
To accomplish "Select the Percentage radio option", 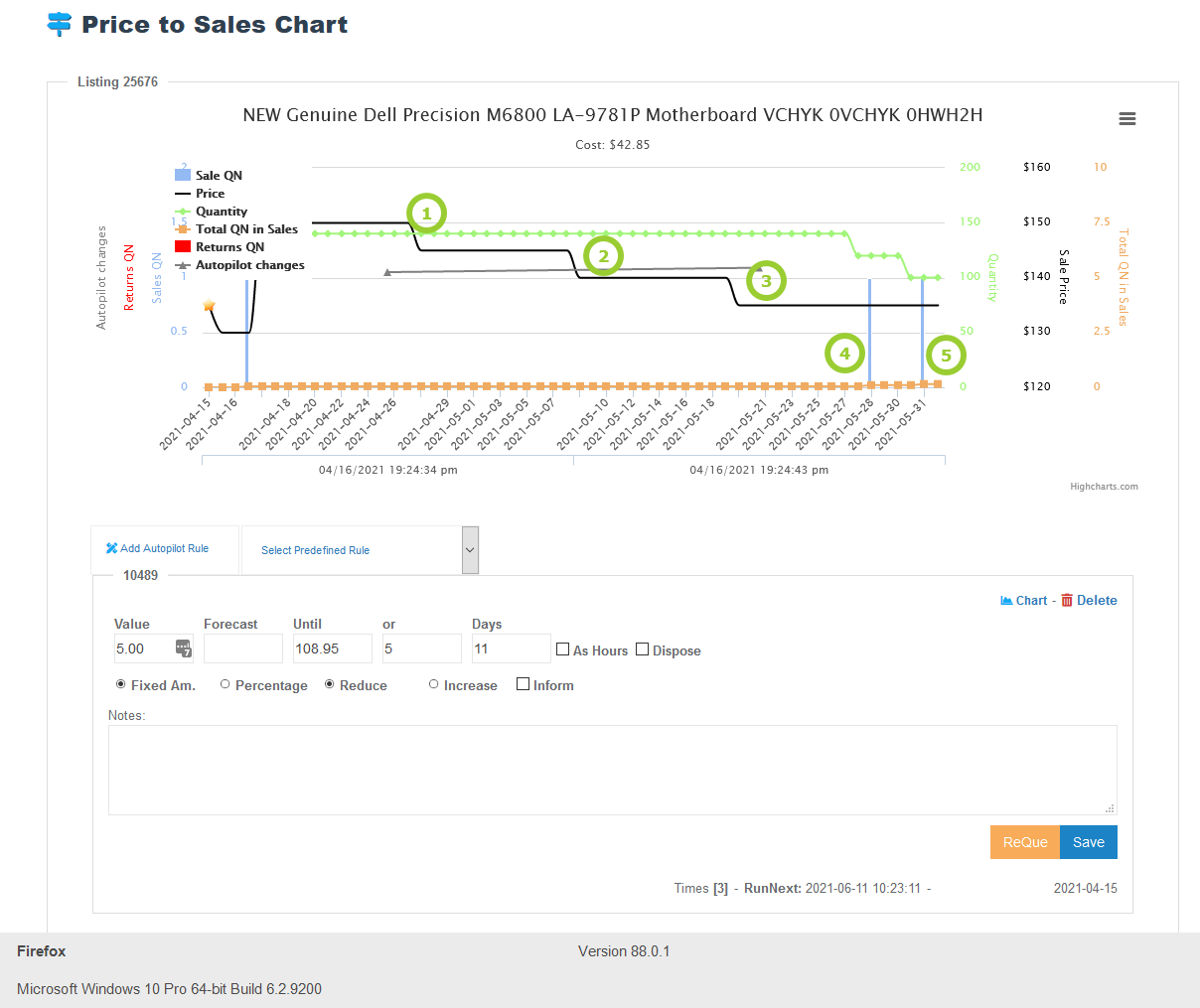I will (x=225, y=684).
